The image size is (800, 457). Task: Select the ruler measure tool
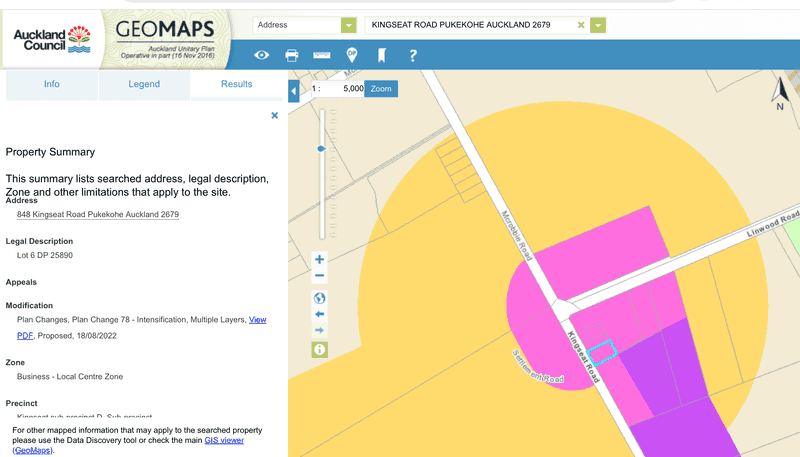[322, 55]
